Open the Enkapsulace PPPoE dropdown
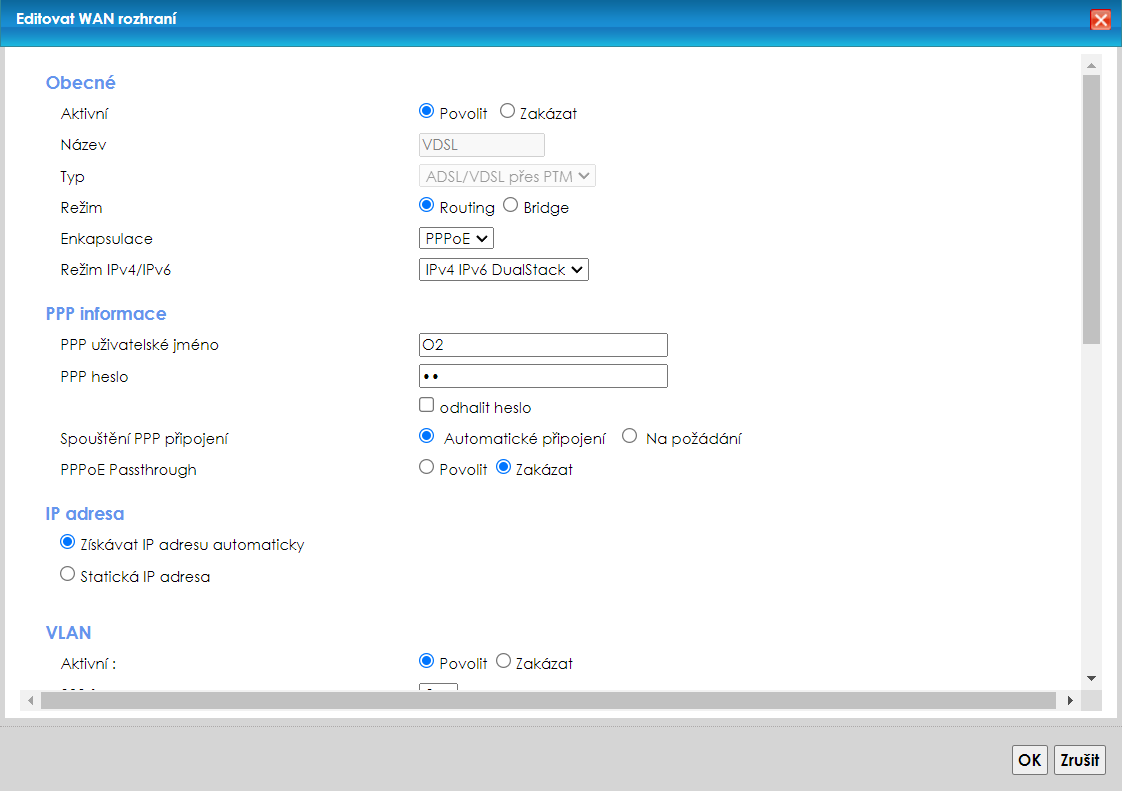This screenshot has width=1122, height=791. point(456,239)
